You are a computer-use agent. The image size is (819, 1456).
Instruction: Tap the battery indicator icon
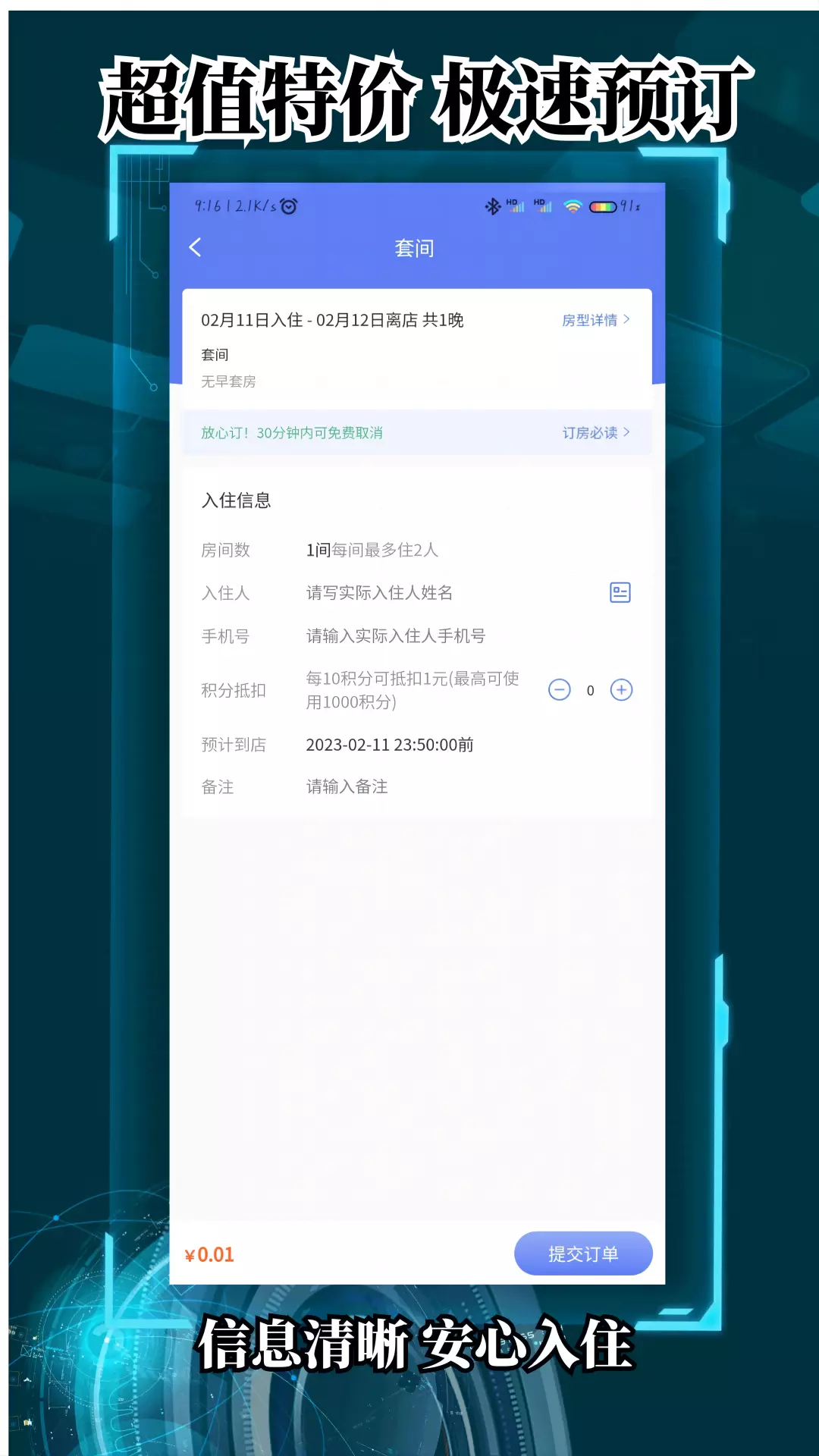603,206
